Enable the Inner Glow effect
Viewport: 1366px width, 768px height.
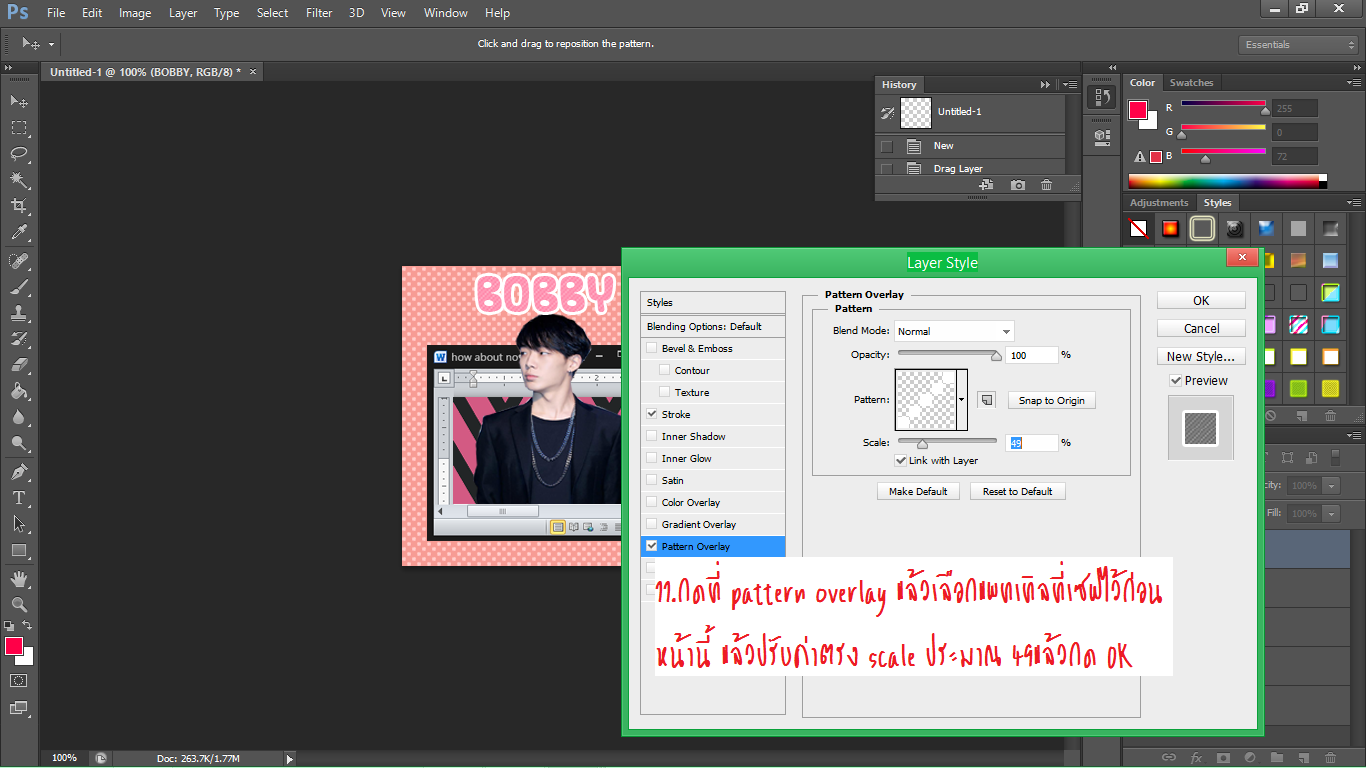[x=652, y=458]
